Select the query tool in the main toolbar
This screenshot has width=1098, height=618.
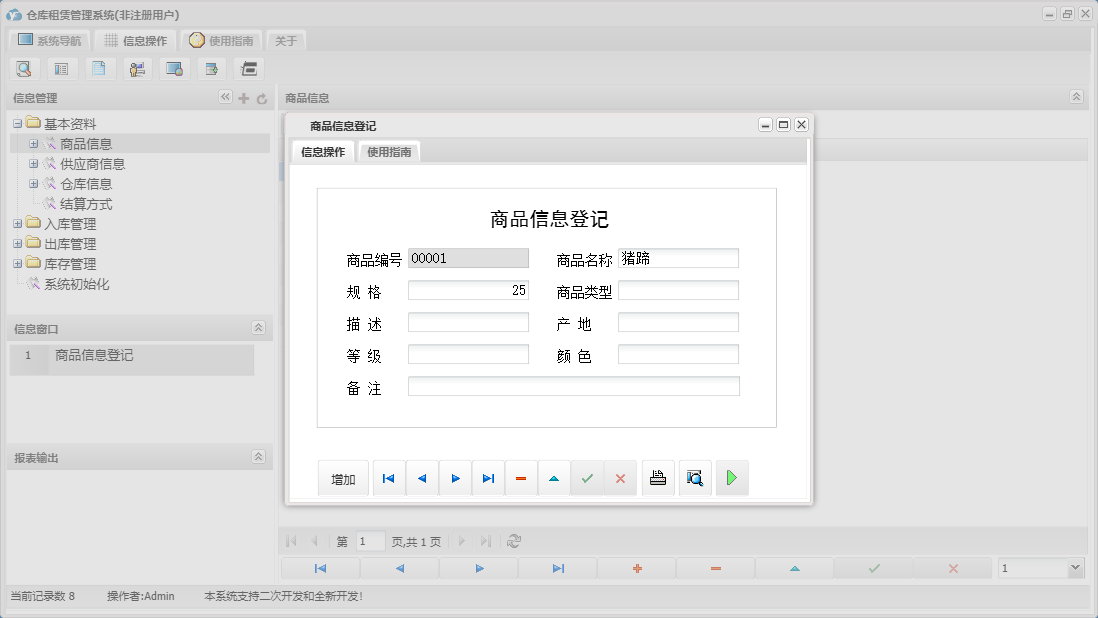pyautogui.click(x=24, y=68)
